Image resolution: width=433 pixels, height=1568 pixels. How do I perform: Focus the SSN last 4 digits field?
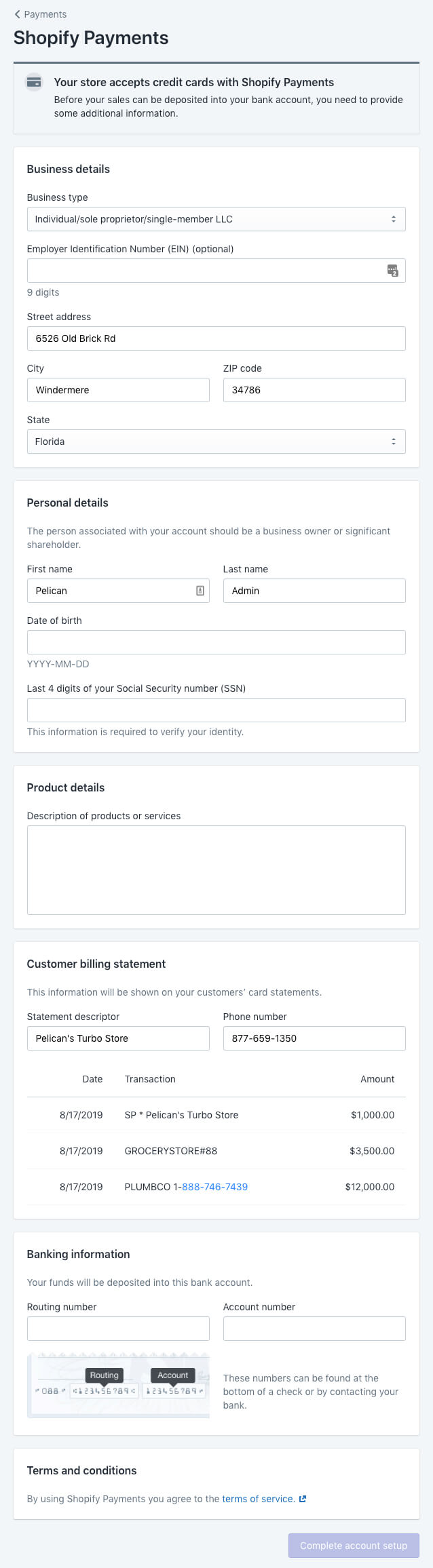point(216,710)
